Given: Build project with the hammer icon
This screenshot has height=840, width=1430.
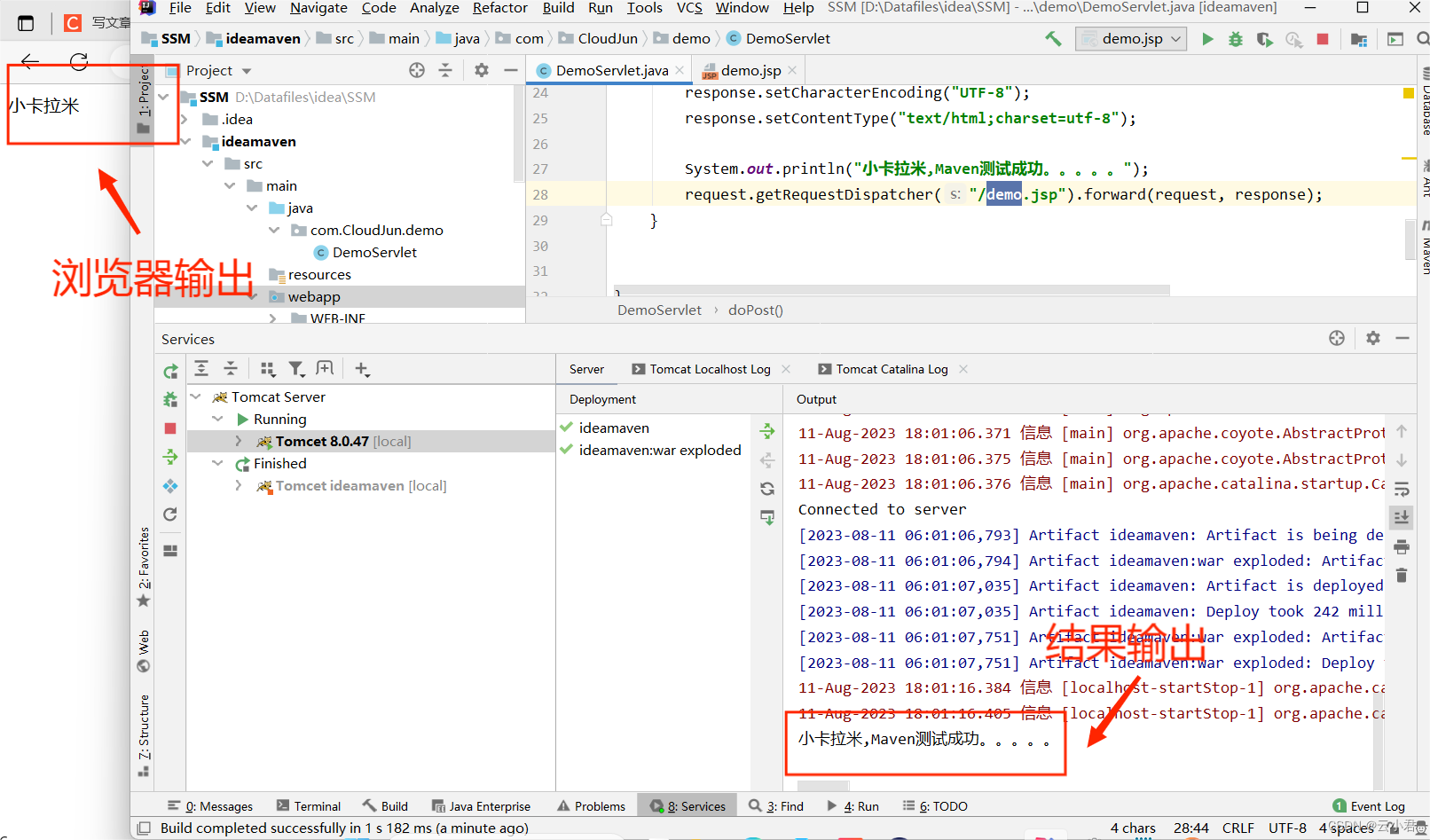Looking at the screenshot, I should [1054, 39].
